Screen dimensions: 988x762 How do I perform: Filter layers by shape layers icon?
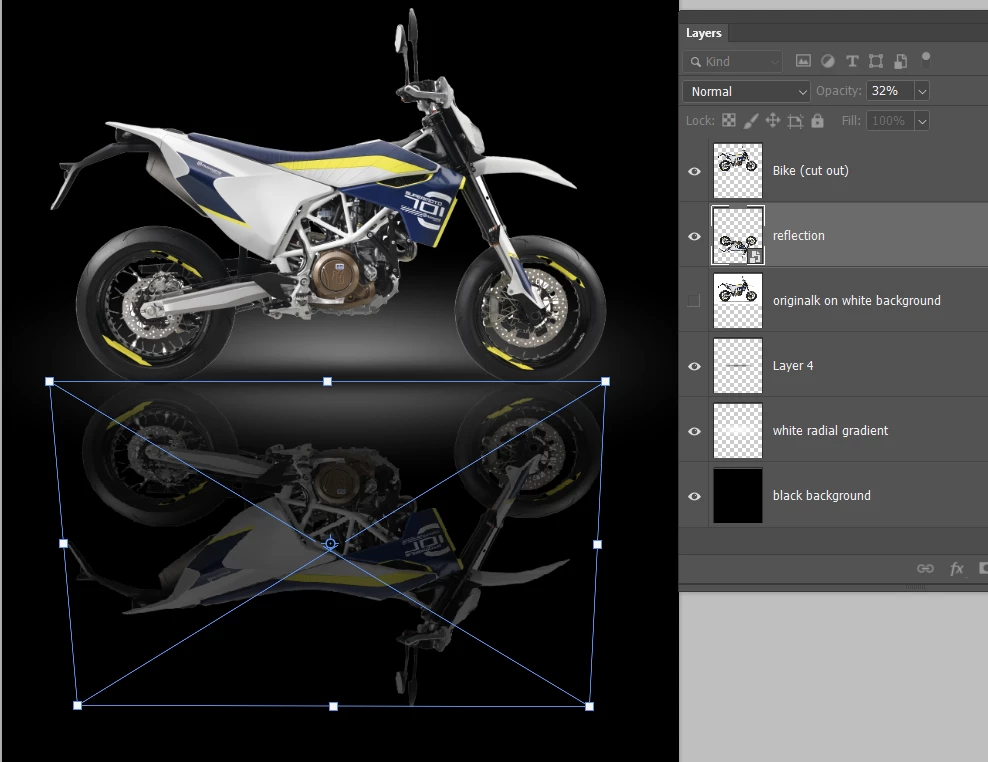876,61
